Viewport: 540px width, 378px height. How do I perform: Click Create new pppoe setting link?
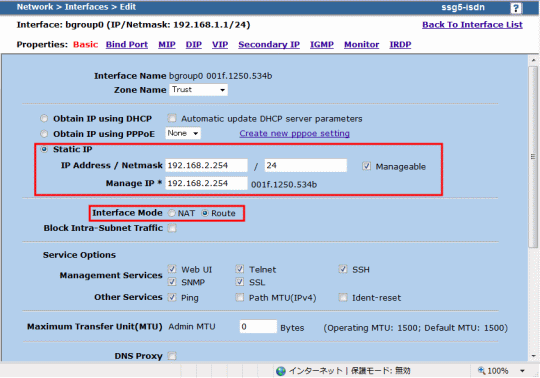coord(294,134)
